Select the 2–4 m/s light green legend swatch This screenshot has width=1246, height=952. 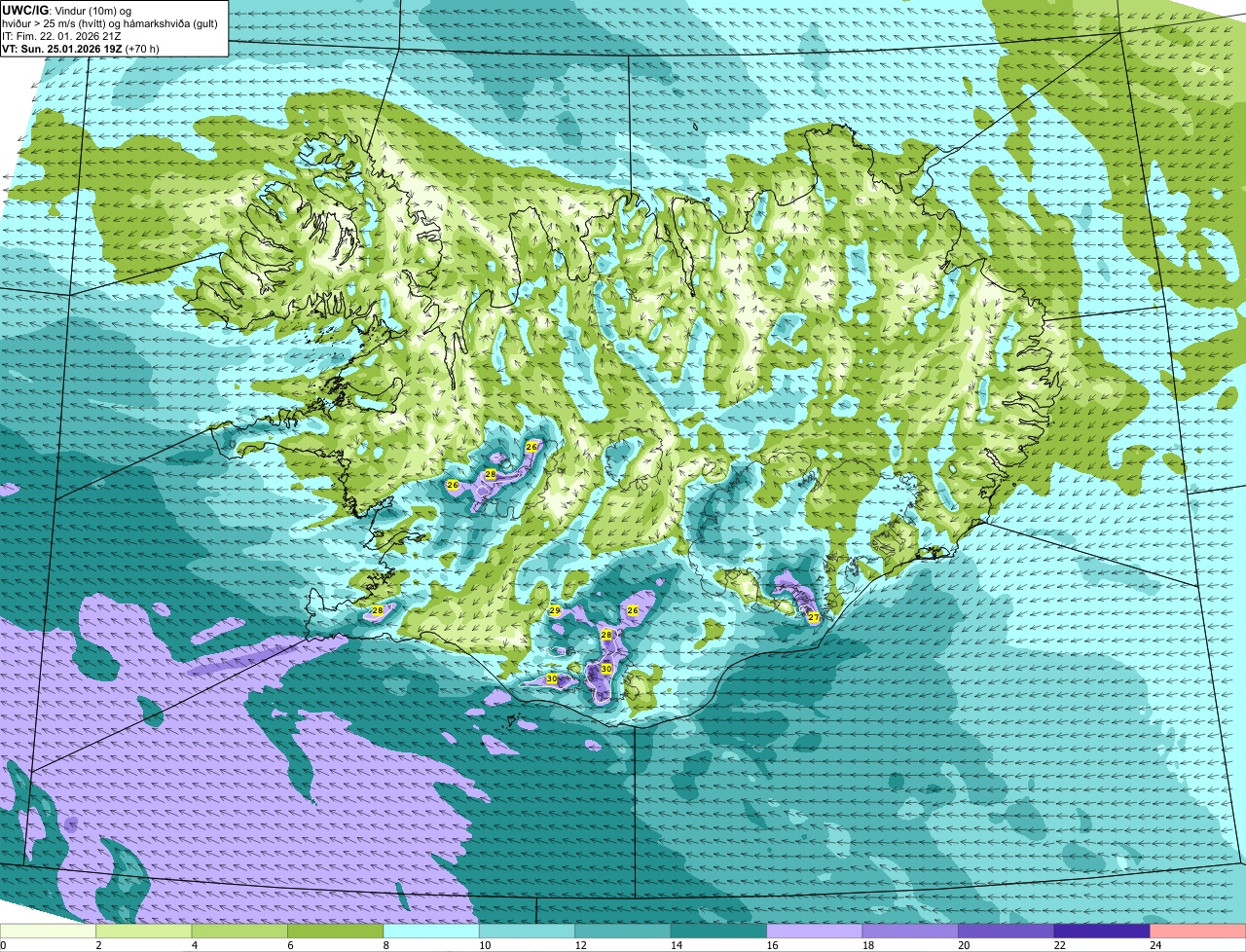pyautogui.click(x=144, y=931)
